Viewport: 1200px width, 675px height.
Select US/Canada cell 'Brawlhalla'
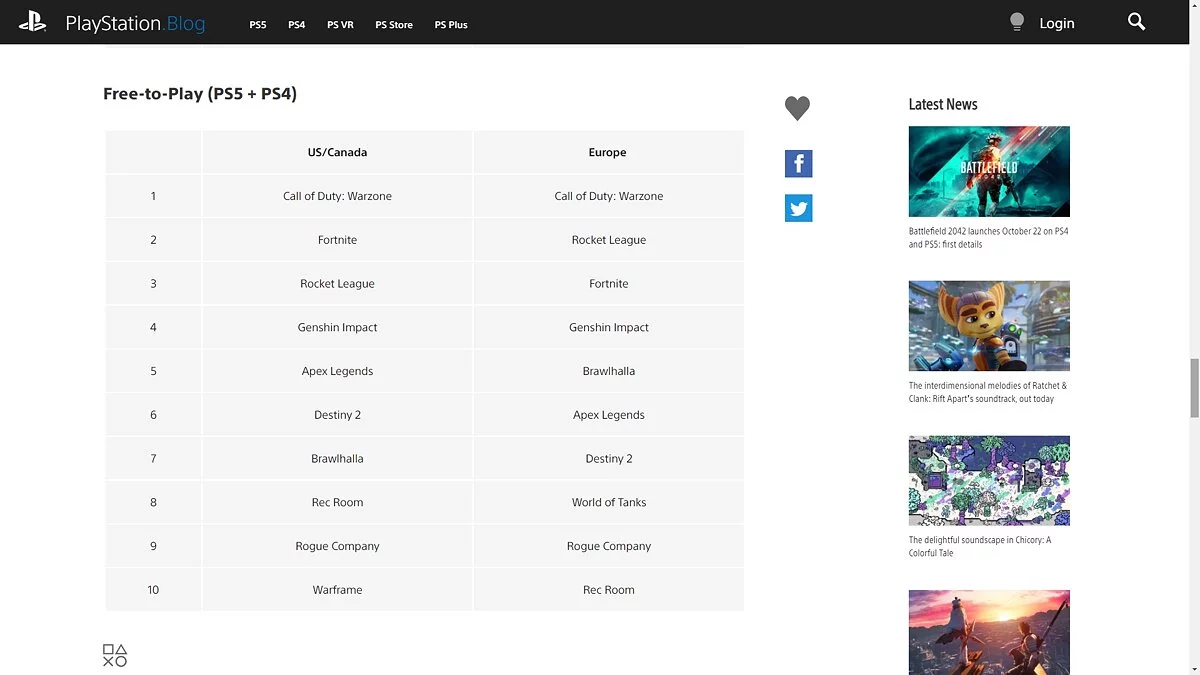pos(337,459)
